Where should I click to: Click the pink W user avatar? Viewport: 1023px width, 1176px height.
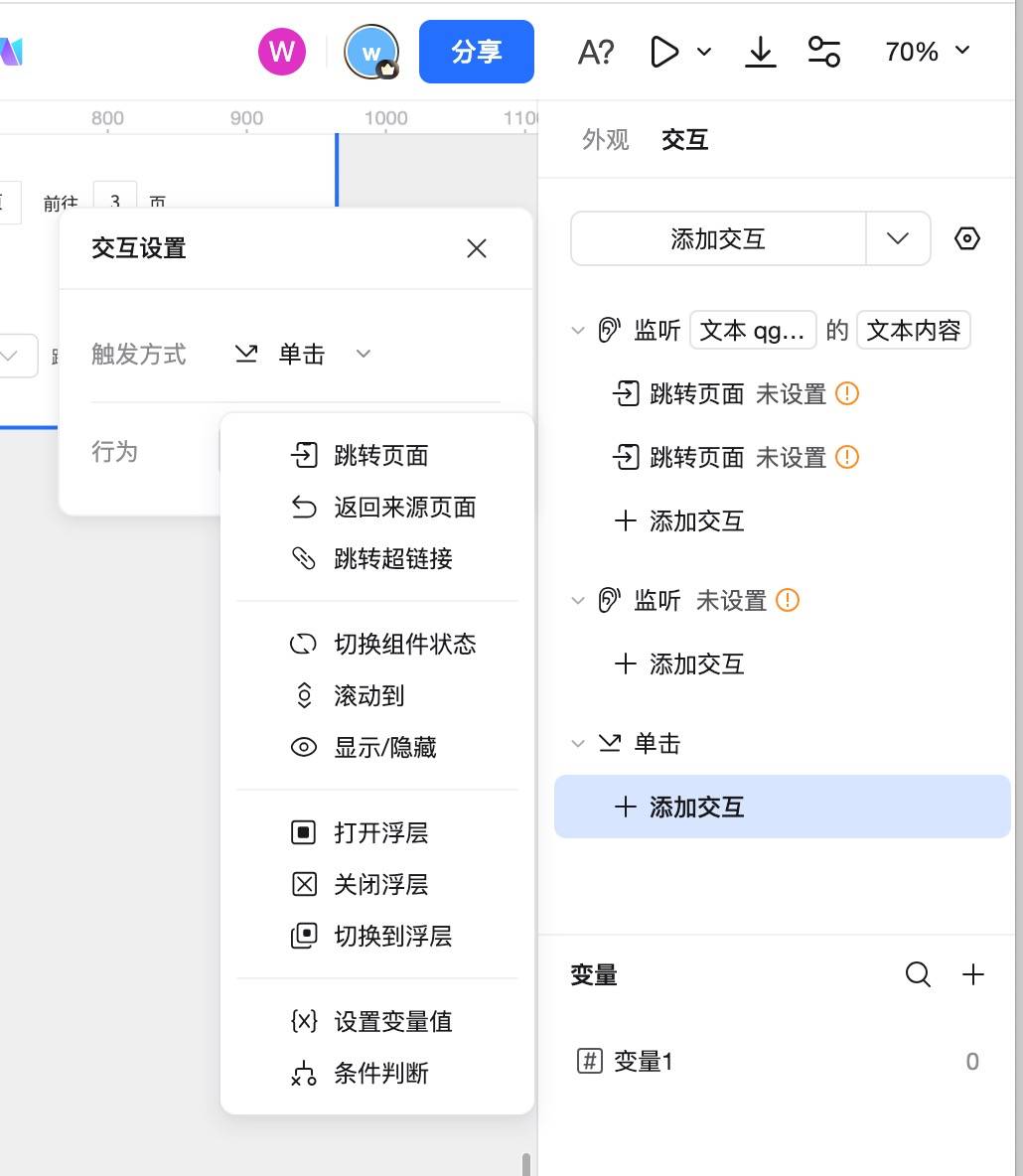coord(282,52)
